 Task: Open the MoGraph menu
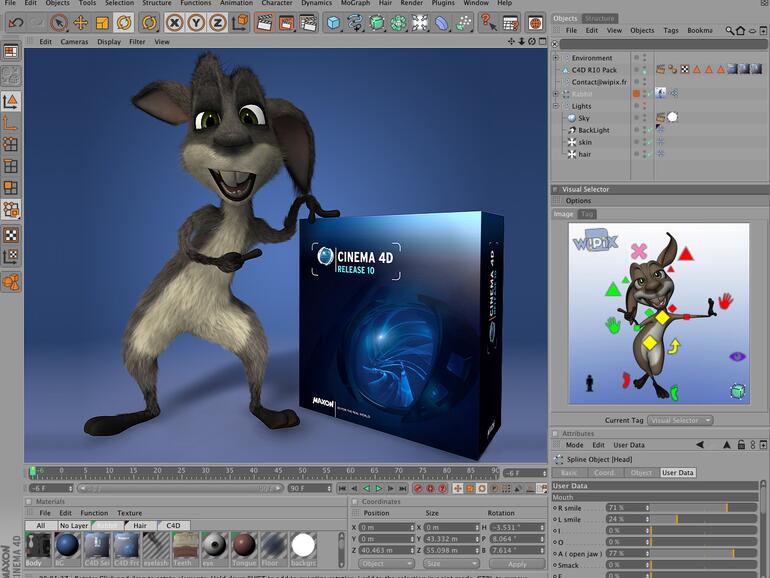tap(355, 4)
